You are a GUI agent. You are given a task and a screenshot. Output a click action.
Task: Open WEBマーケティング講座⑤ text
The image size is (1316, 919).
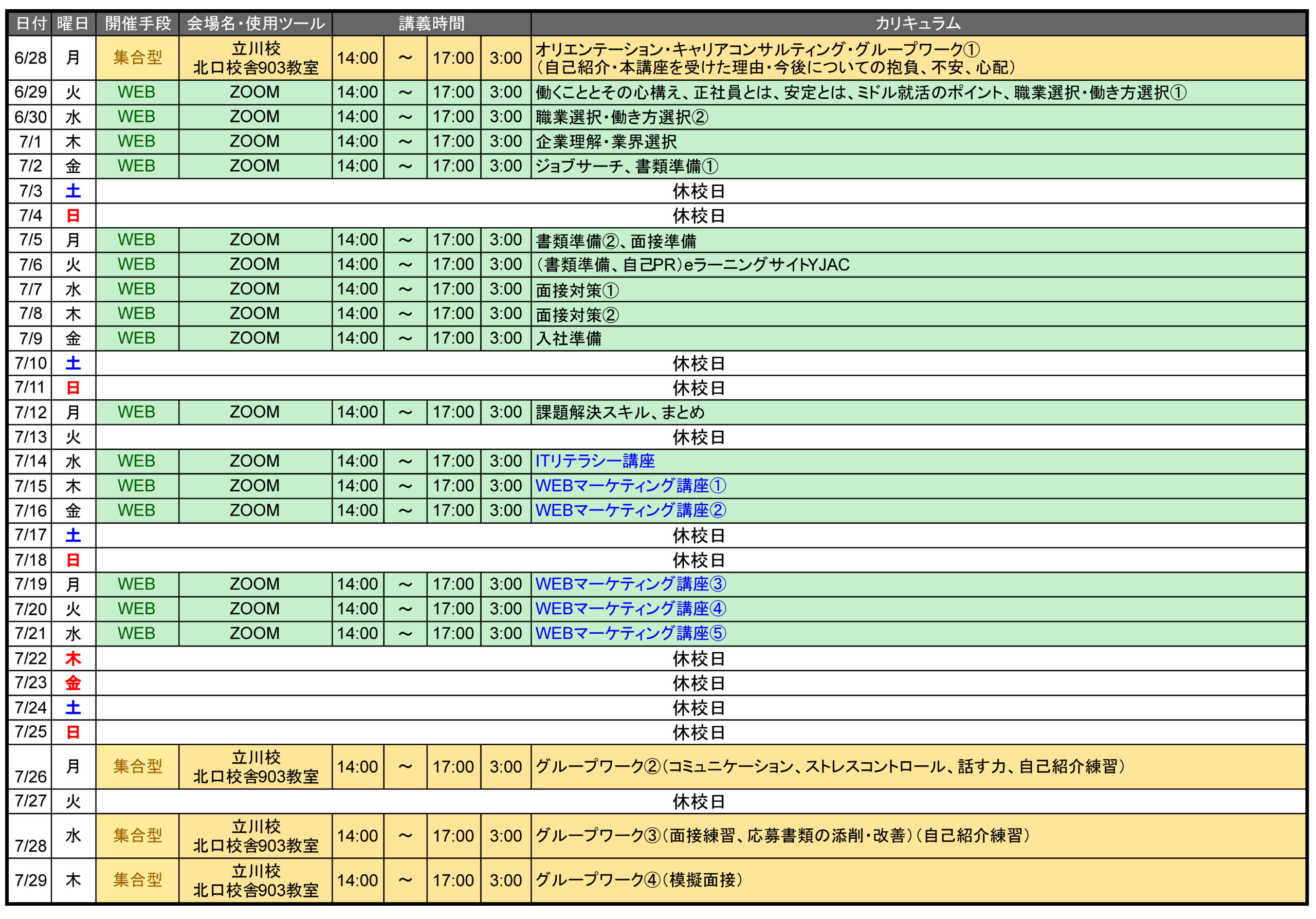630,634
